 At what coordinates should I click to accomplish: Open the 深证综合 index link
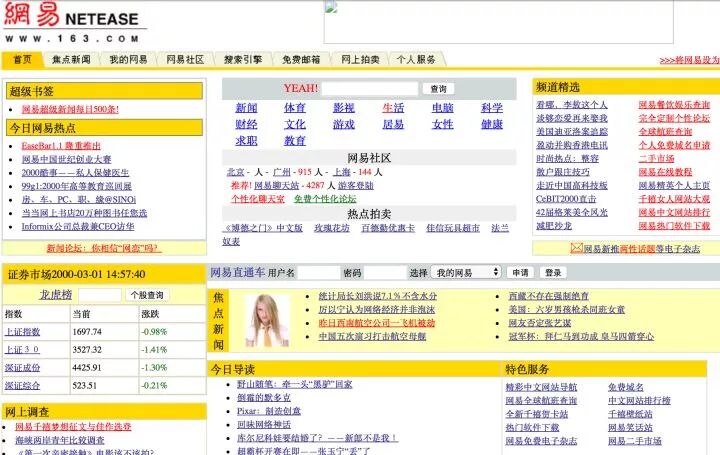(22, 385)
